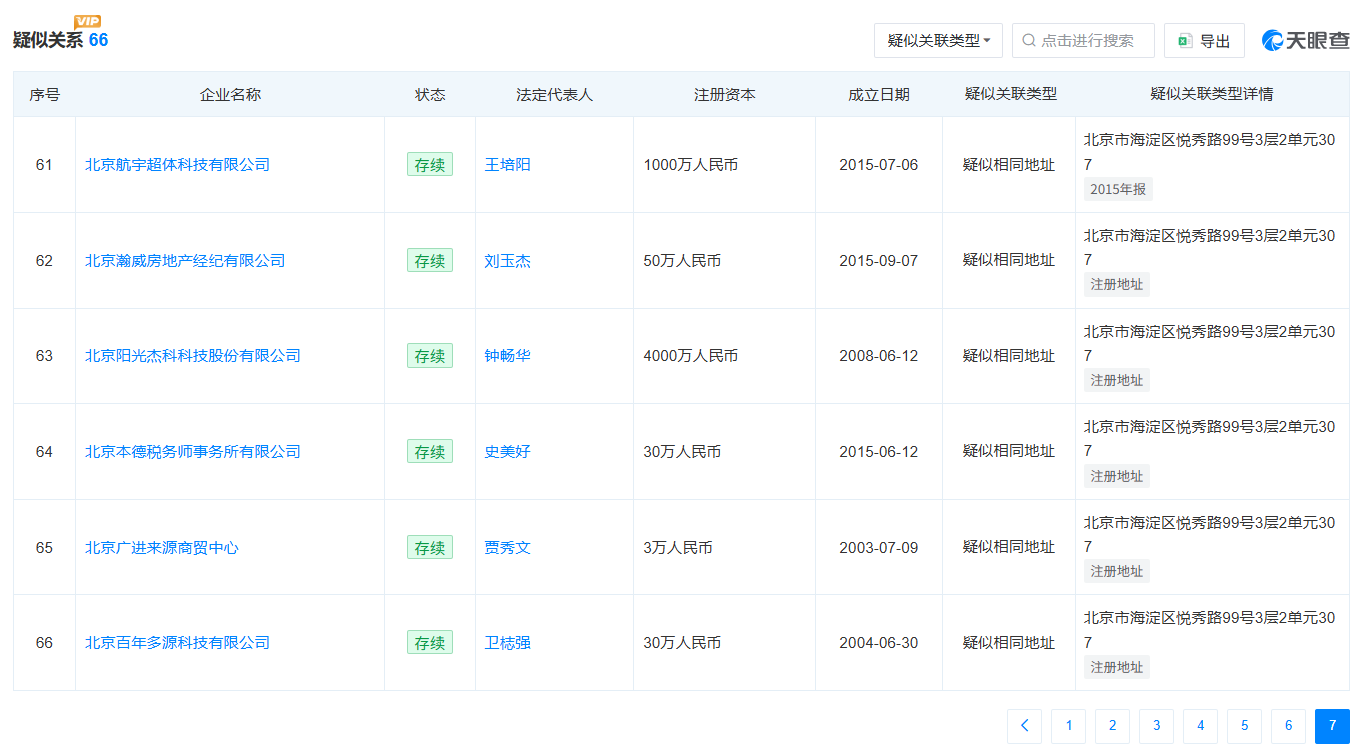This screenshot has height=753, width=1358.
Task: Click the 存续 status badge for row 63
Action: pos(430,355)
